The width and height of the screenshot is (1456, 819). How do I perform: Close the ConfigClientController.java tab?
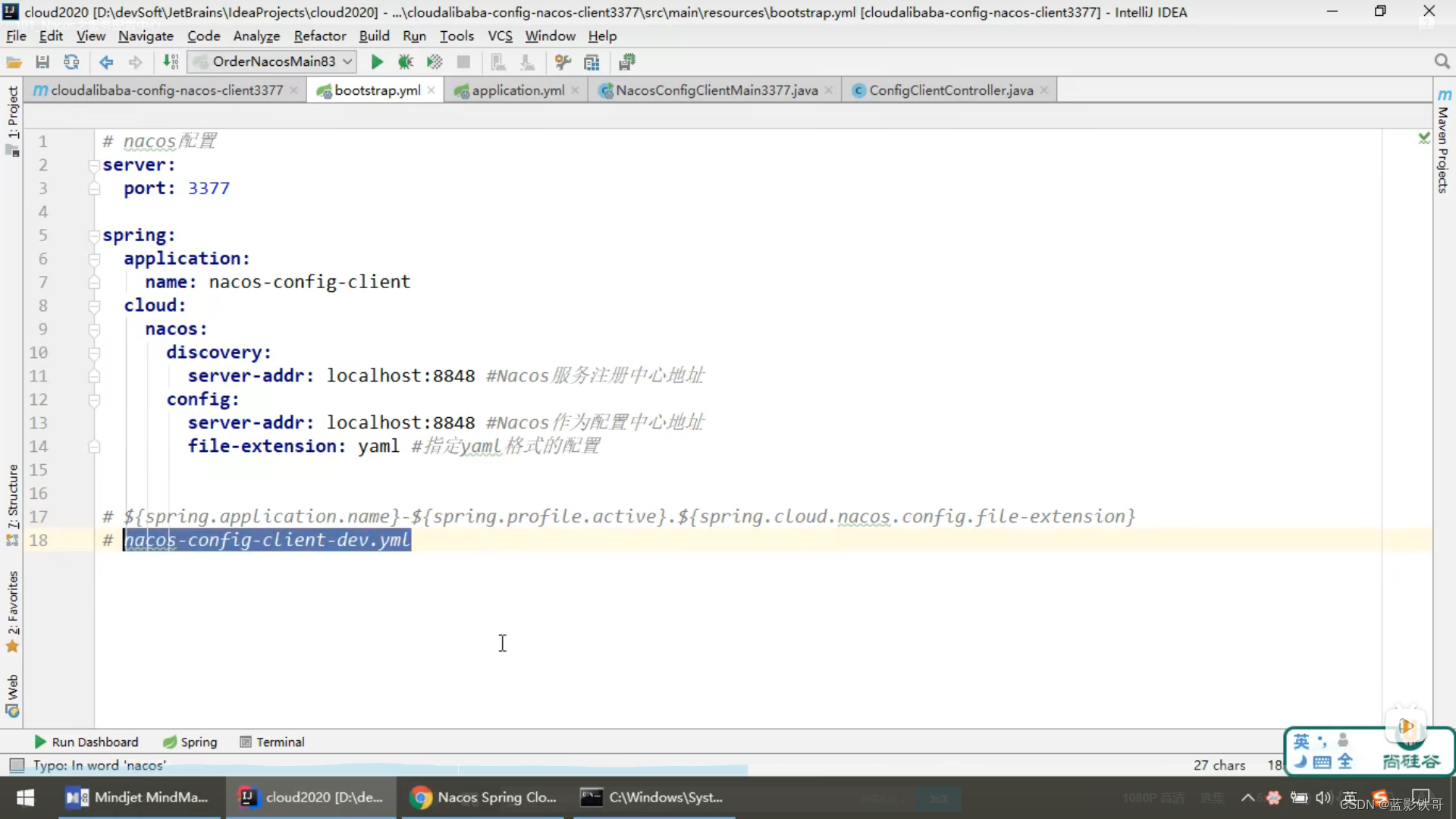[1044, 90]
